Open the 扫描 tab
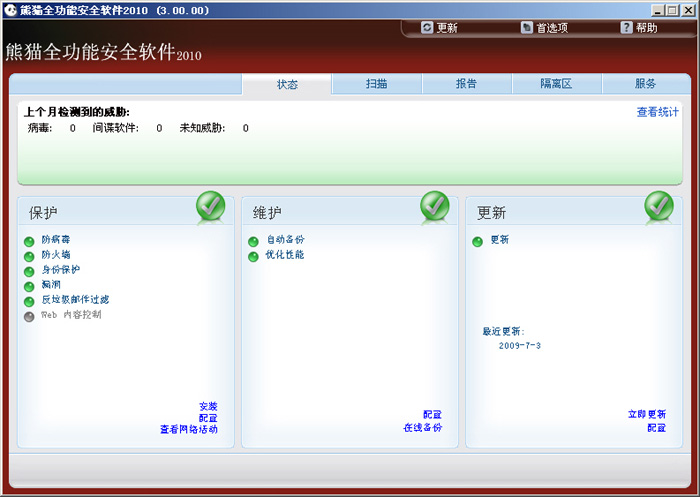Screen dimensions: 700x497 [x=377, y=84]
